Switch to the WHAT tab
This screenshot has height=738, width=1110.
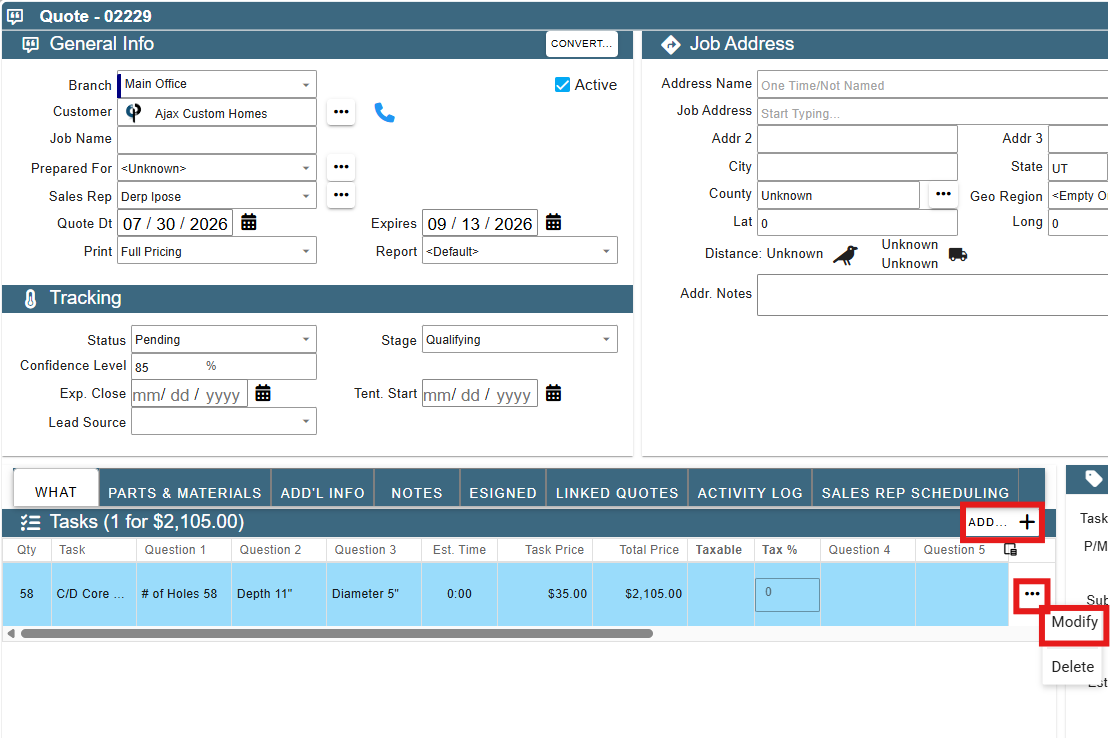56,489
